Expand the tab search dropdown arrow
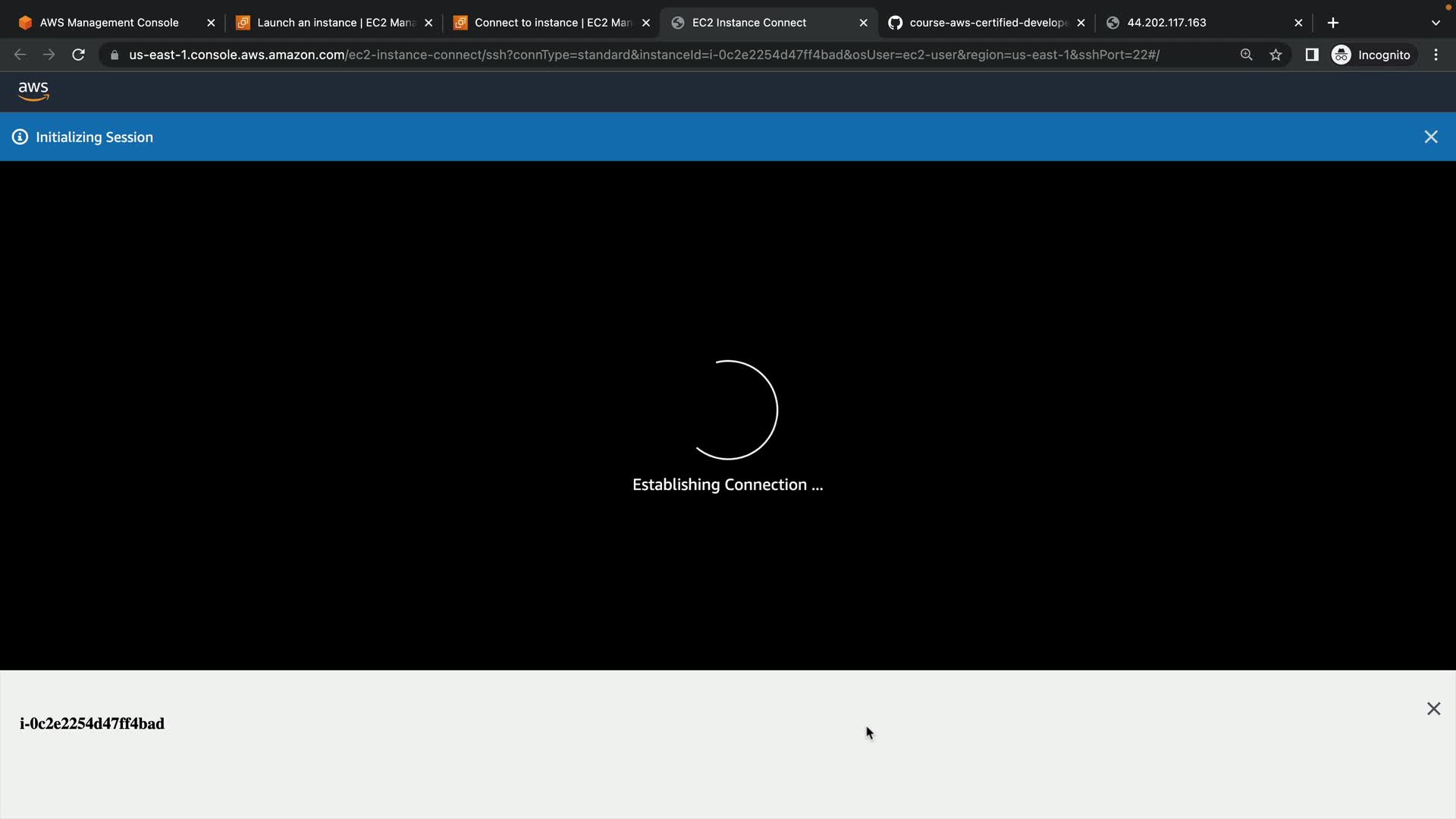 [x=1436, y=23]
